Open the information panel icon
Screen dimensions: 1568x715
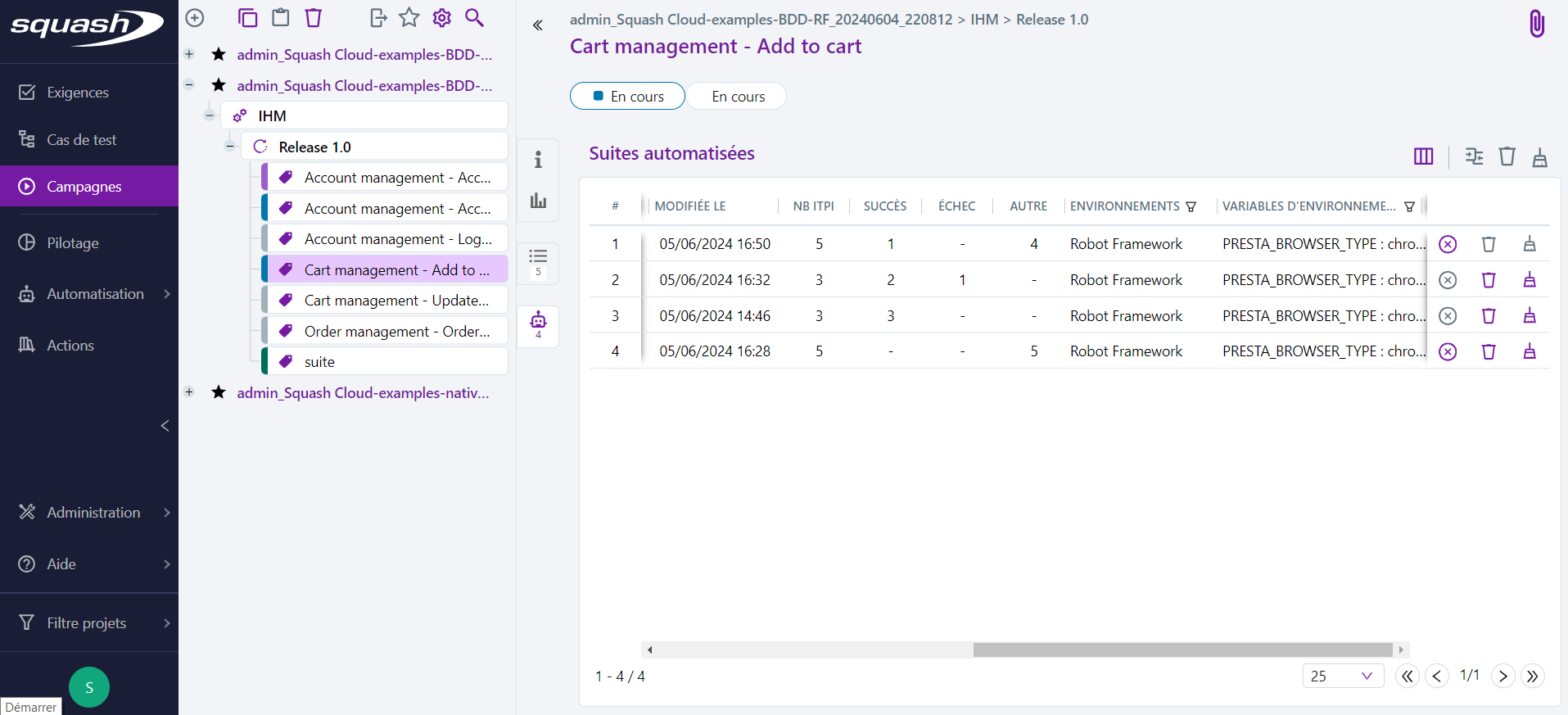[538, 160]
